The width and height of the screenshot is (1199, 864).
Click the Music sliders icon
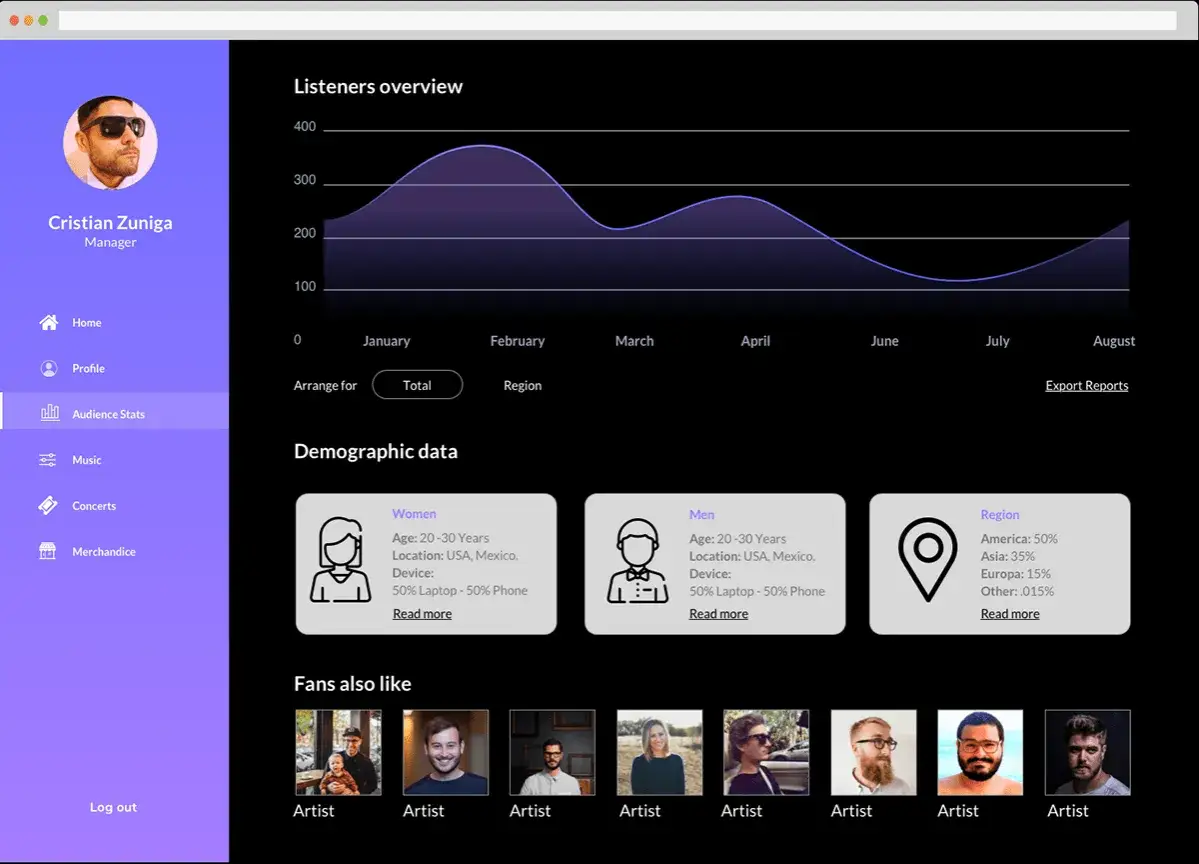47,460
